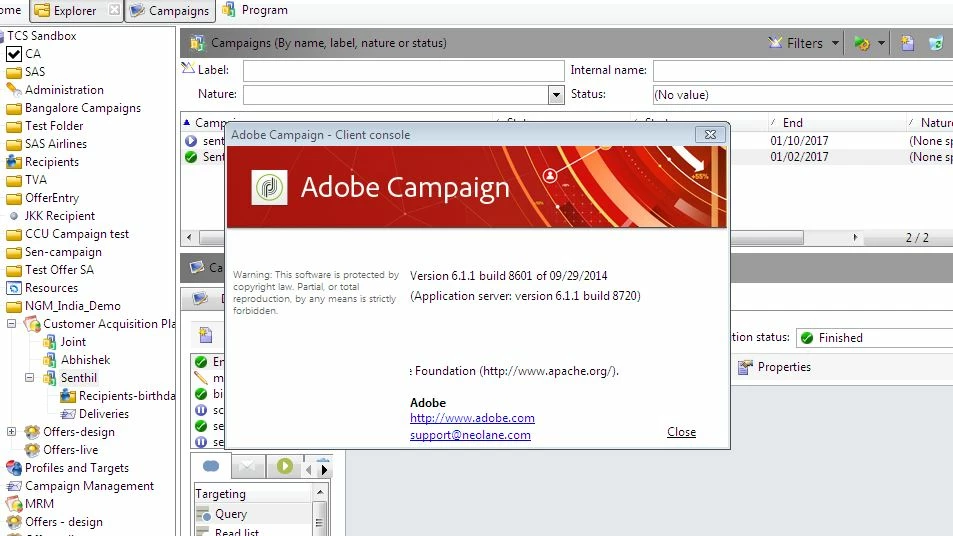
Task: Select Offers-live node icon
Action: pos(32,450)
